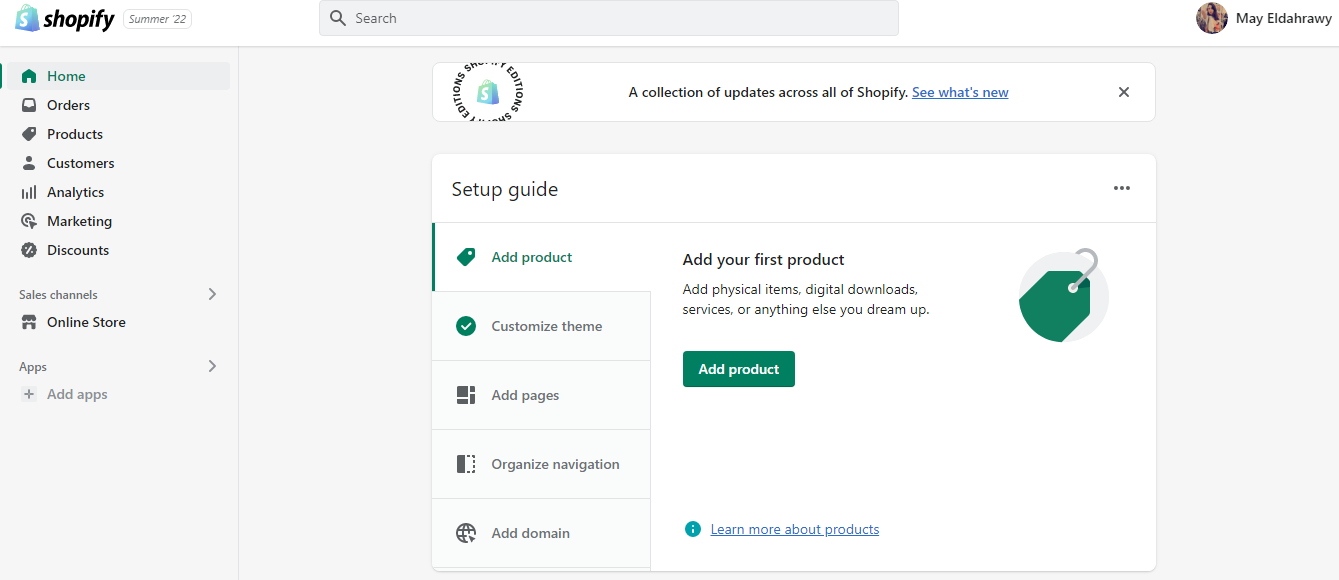Click the Products tag icon in sidebar

click(x=29, y=134)
